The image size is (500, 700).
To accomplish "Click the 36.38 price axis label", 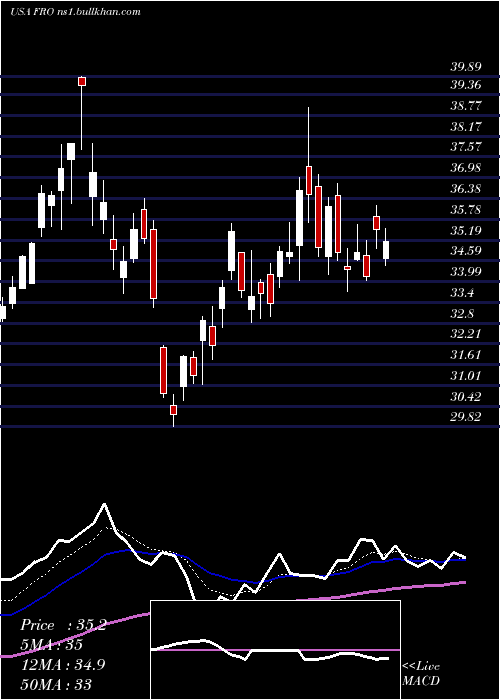I will (466, 189).
